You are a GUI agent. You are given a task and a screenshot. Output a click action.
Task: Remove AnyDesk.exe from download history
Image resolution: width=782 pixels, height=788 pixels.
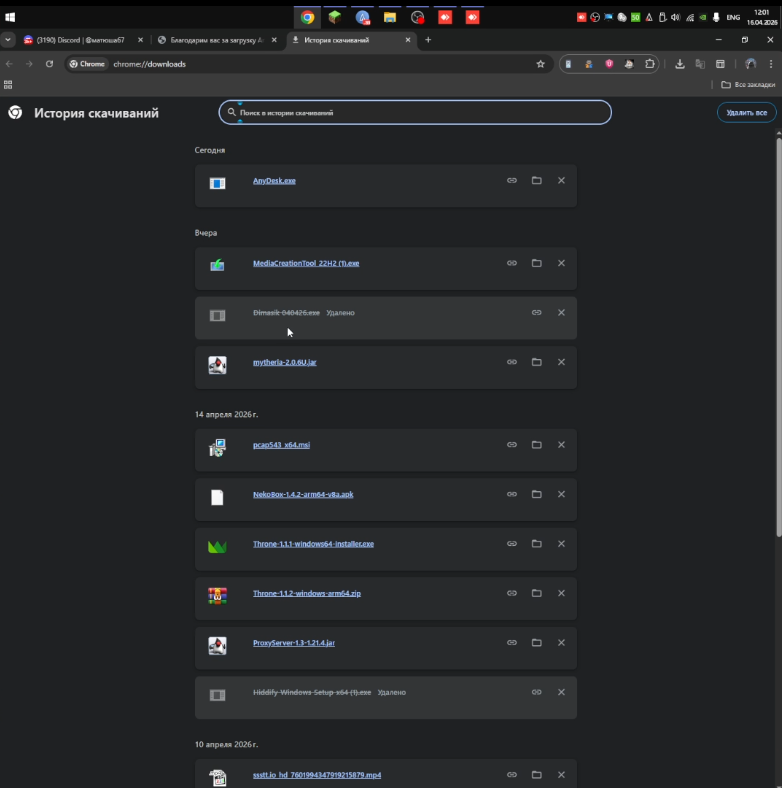click(x=561, y=180)
